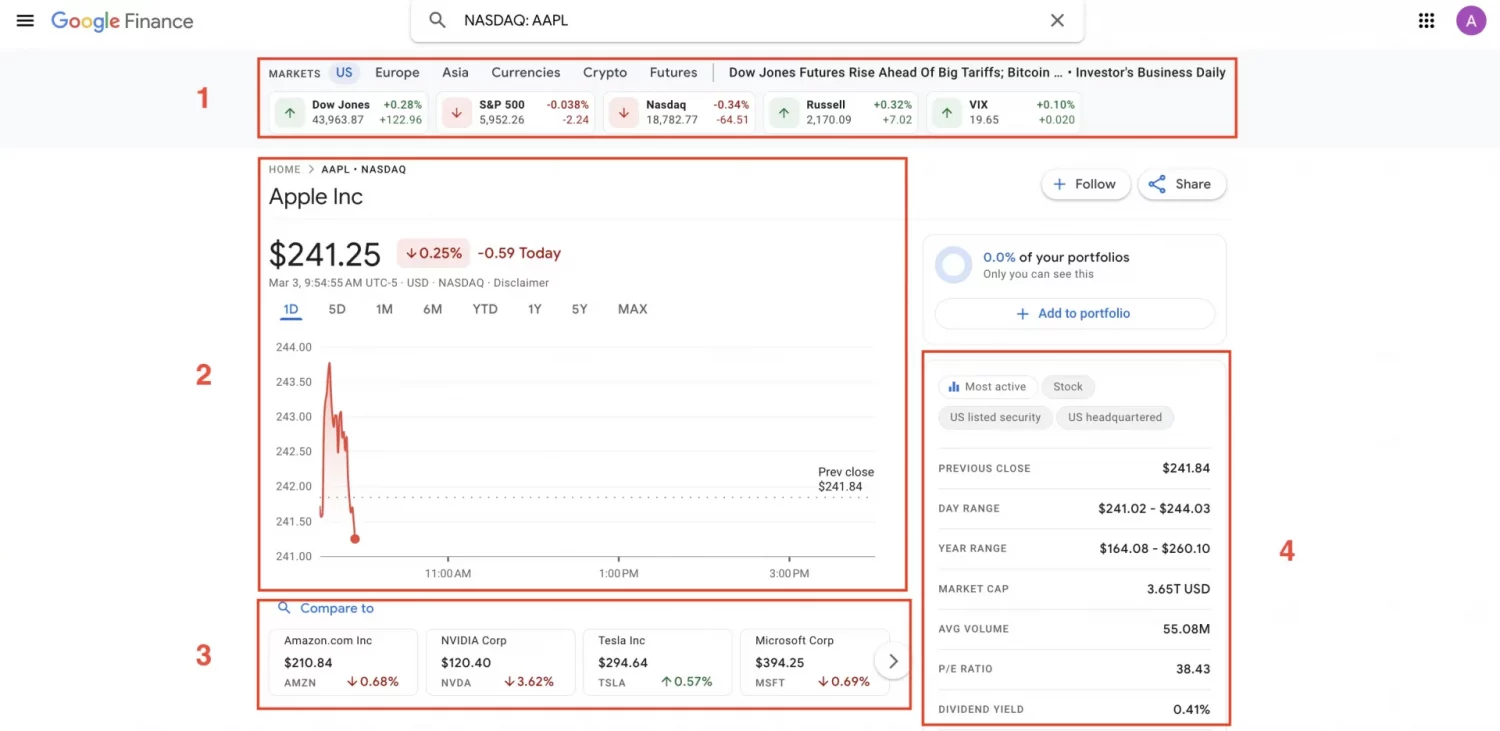Click the Nasdaq down arrow icon
The image size is (1500, 731).
pos(624,113)
